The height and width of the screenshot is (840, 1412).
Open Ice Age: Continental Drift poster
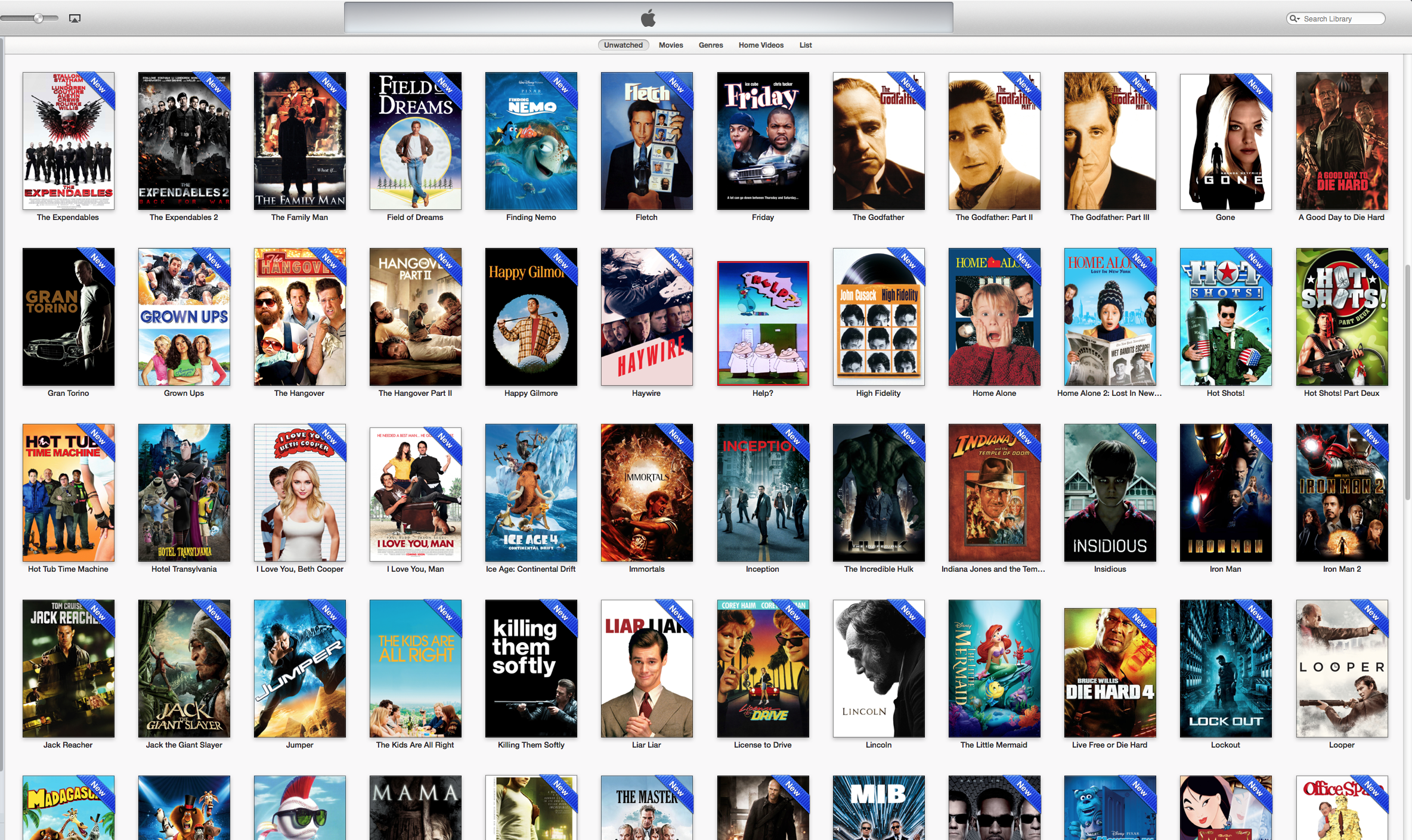click(x=531, y=492)
